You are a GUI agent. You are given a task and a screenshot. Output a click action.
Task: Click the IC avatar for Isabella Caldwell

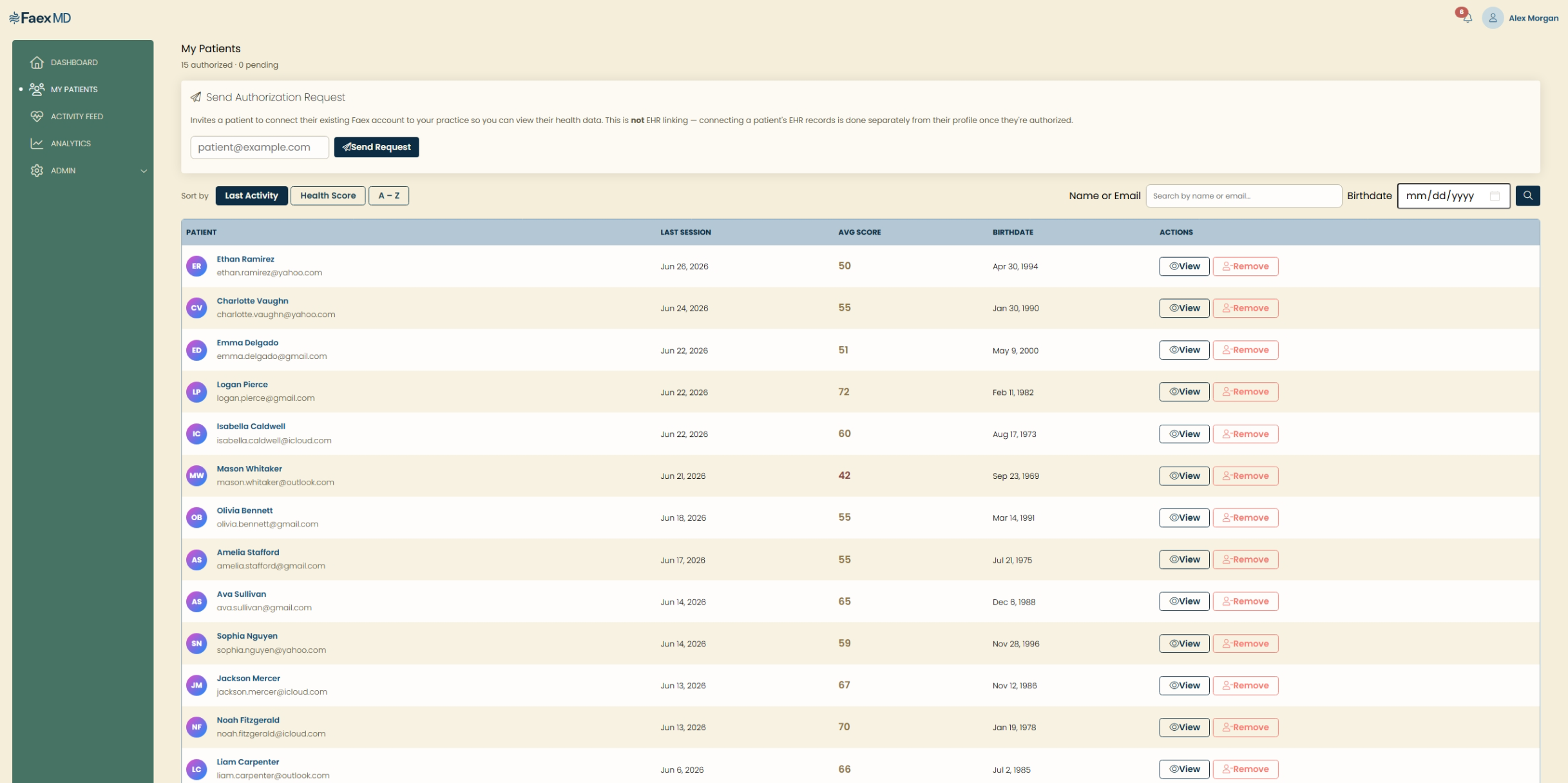(x=196, y=434)
